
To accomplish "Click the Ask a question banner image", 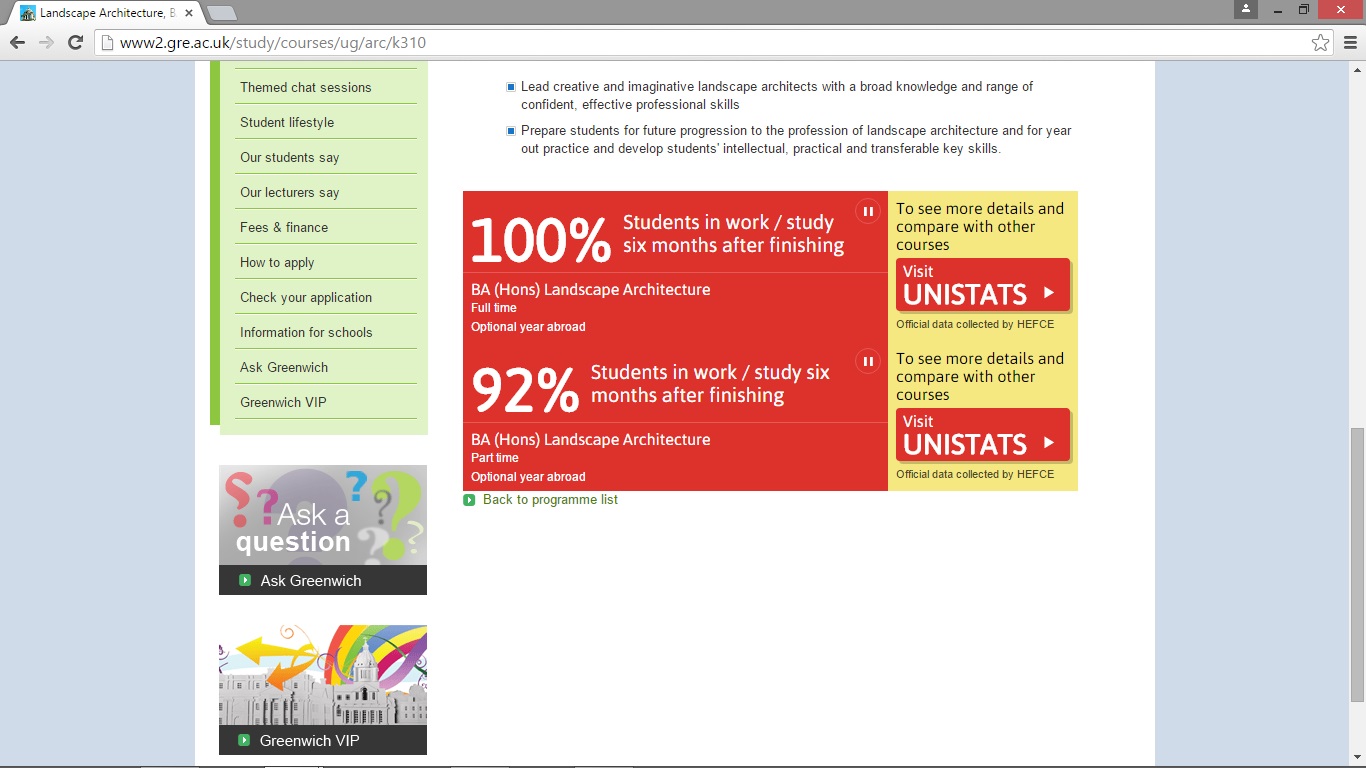I will pos(323,515).
